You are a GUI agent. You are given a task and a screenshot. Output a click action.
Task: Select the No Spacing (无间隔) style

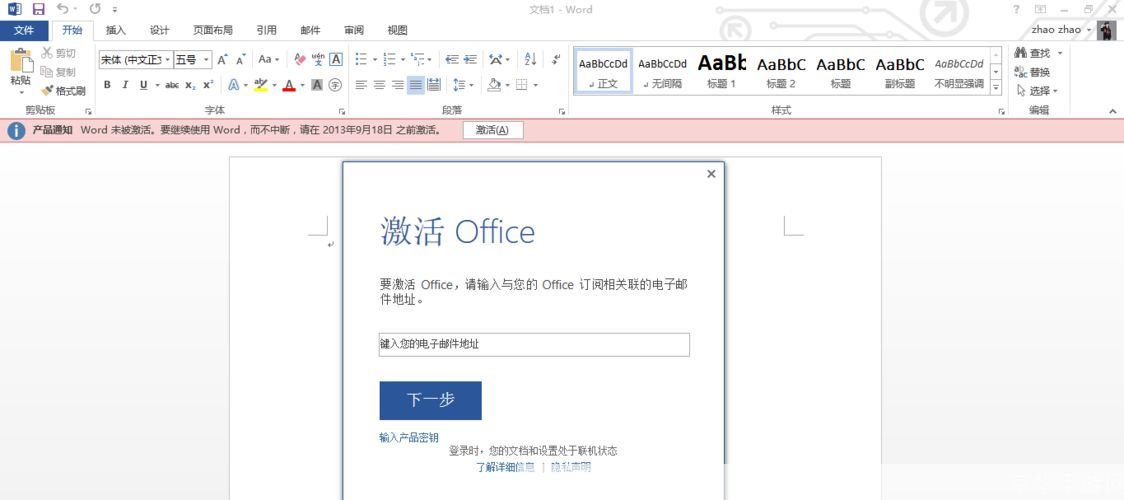point(662,70)
